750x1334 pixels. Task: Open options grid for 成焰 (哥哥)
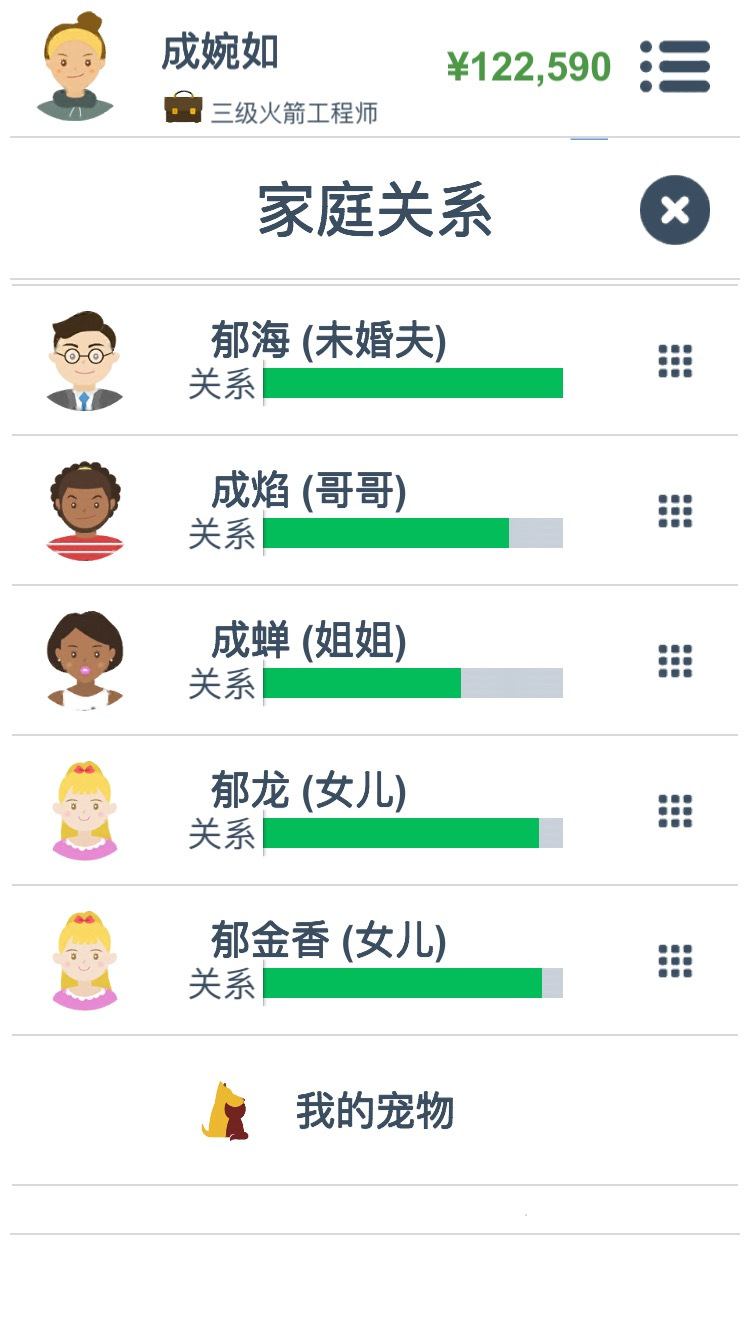[675, 510]
